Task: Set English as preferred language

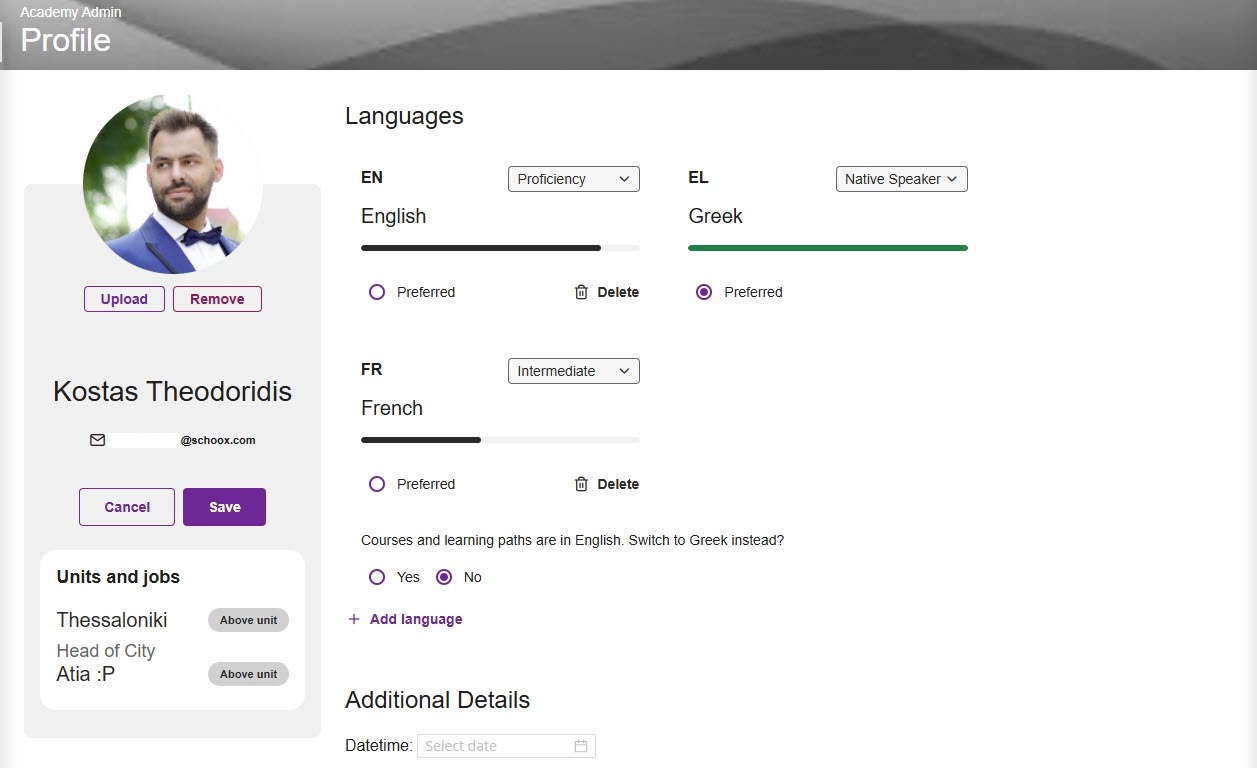Action: coord(377,292)
